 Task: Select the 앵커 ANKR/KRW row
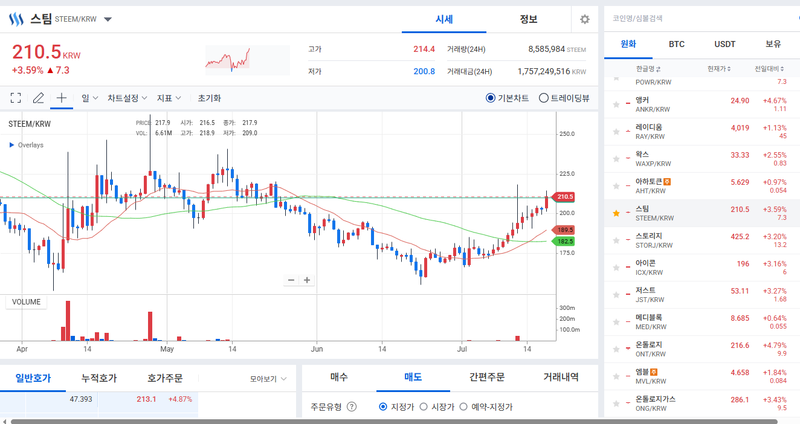(702, 105)
